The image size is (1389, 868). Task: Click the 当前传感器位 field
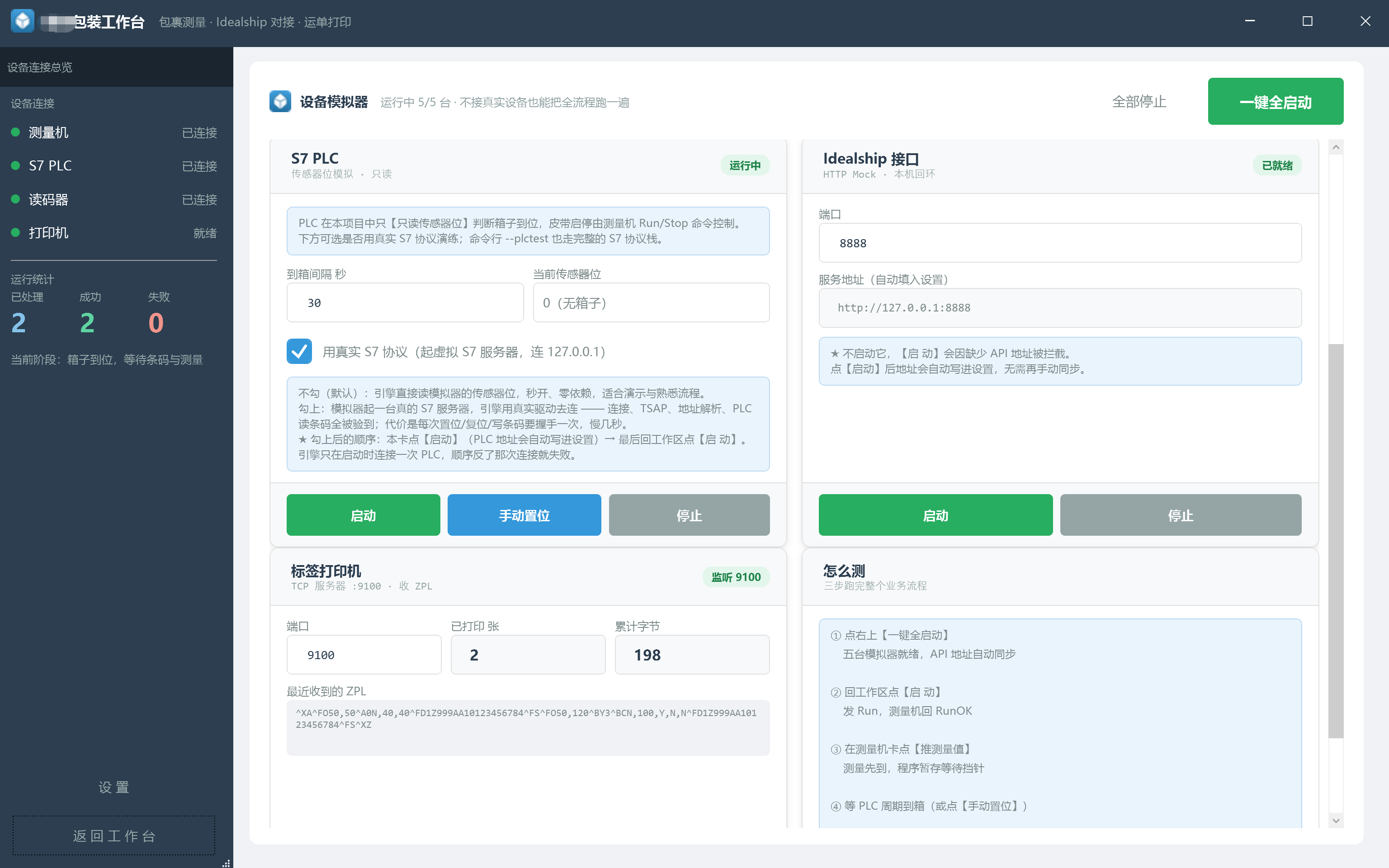651,302
